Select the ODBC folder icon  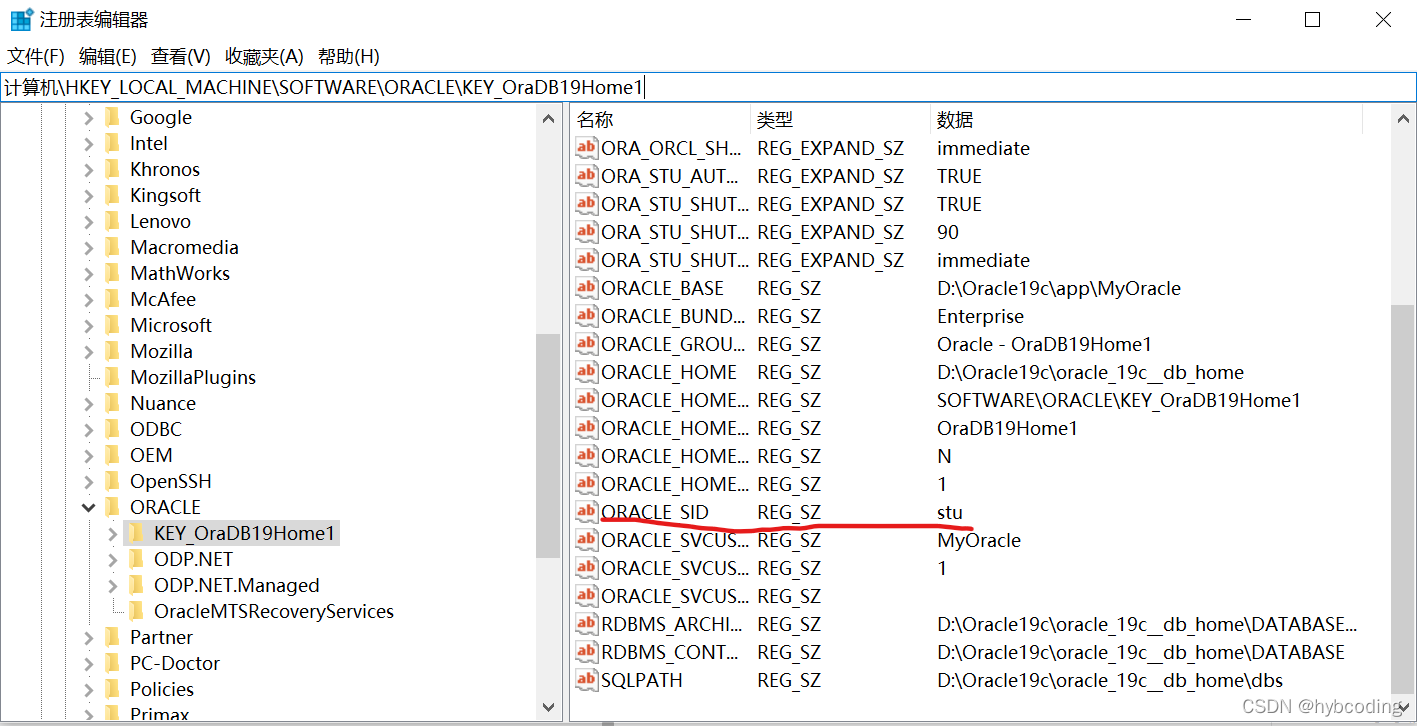[x=113, y=429]
